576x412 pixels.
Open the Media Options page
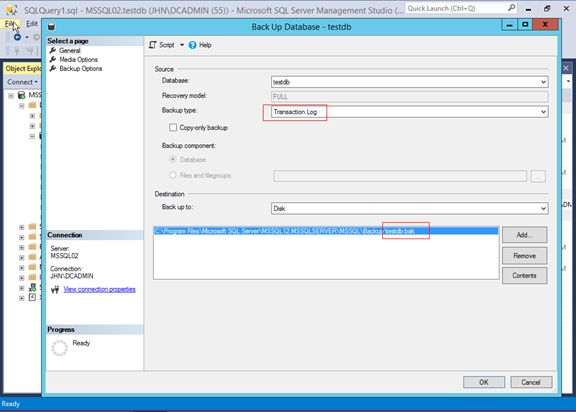(x=79, y=59)
